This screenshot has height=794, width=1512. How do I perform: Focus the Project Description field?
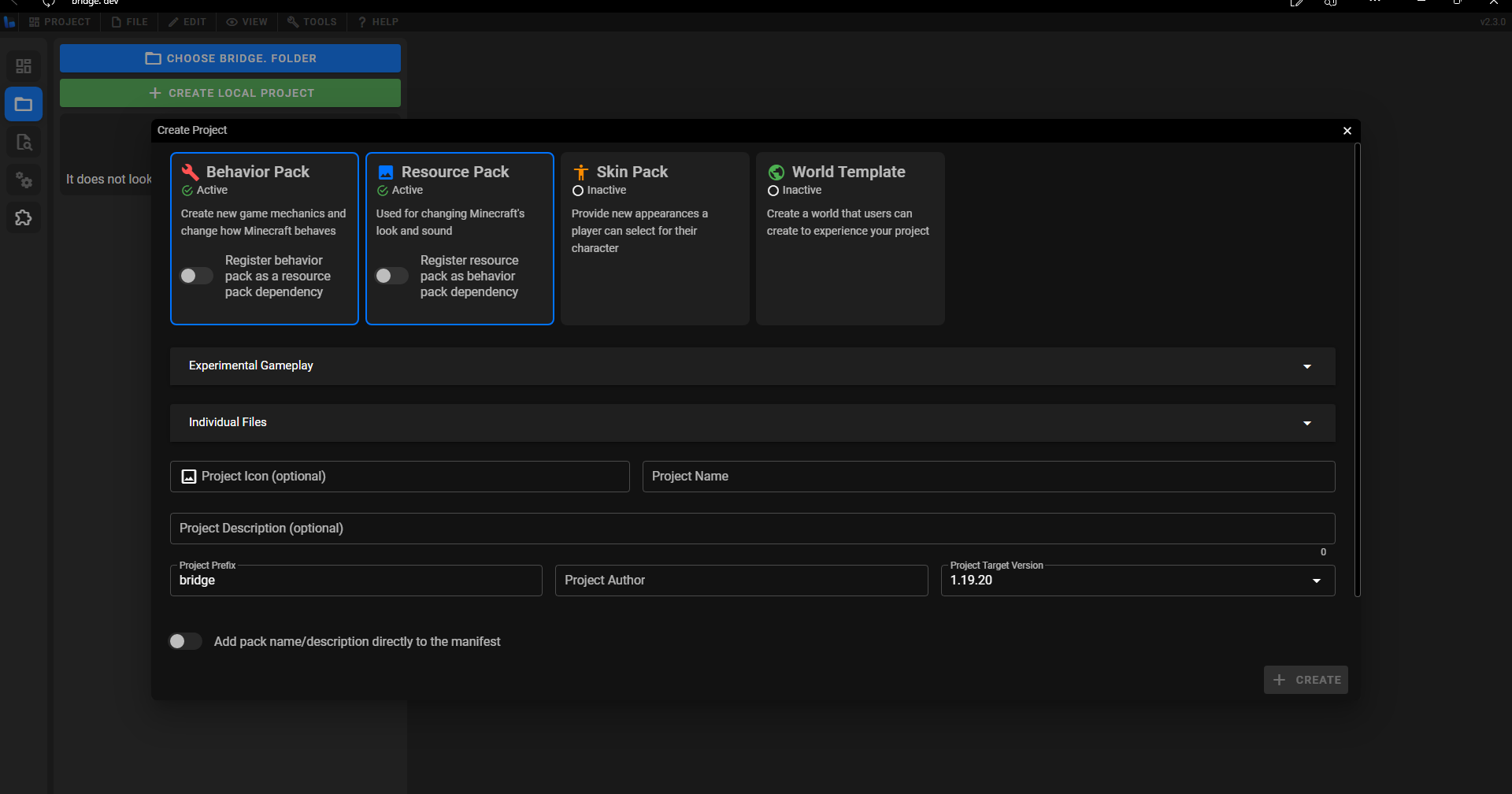click(753, 529)
